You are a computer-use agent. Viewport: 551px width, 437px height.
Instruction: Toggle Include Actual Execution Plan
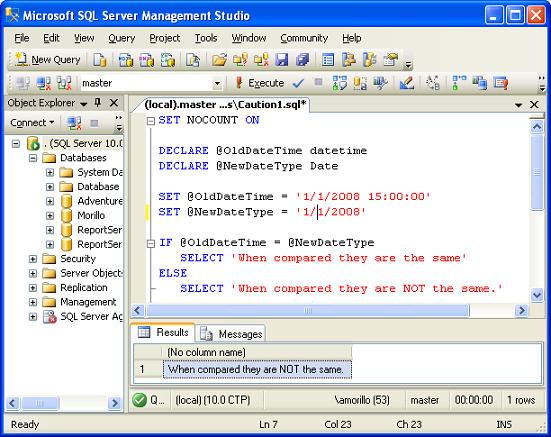(459, 83)
